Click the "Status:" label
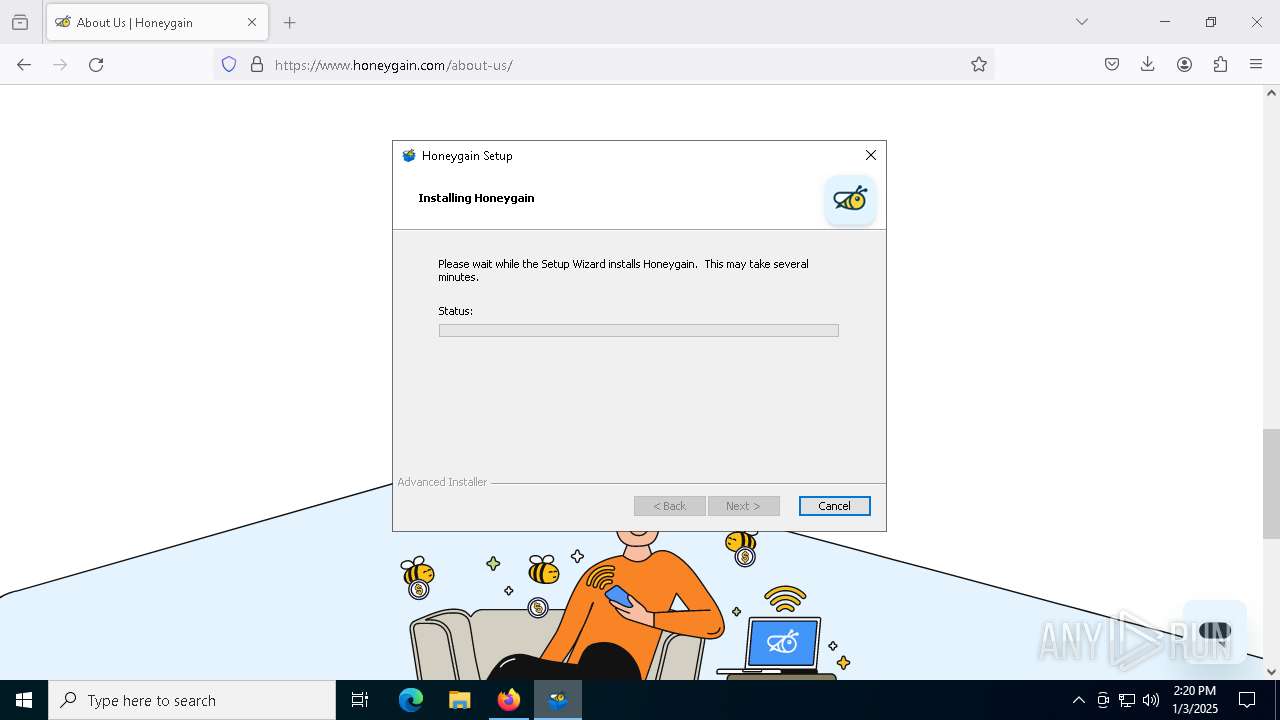Image resolution: width=1280 pixels, height=720 pixels. click(x=455, y=311)
